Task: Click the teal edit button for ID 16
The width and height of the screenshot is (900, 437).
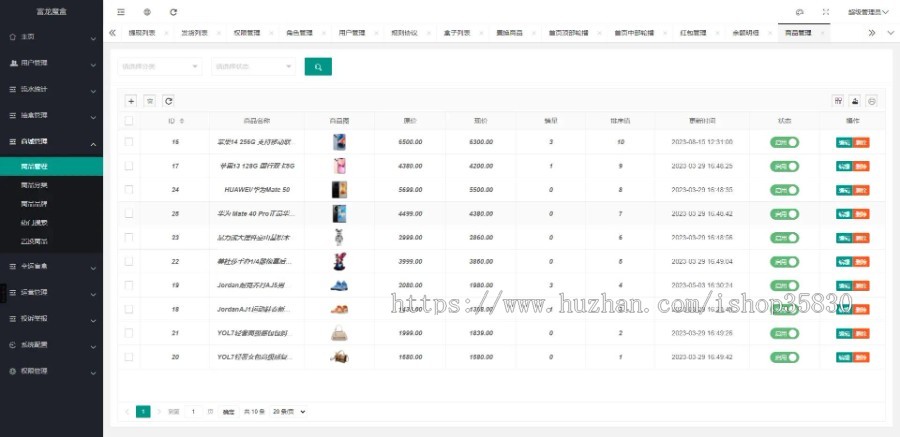Action: (x=844, y=142)
